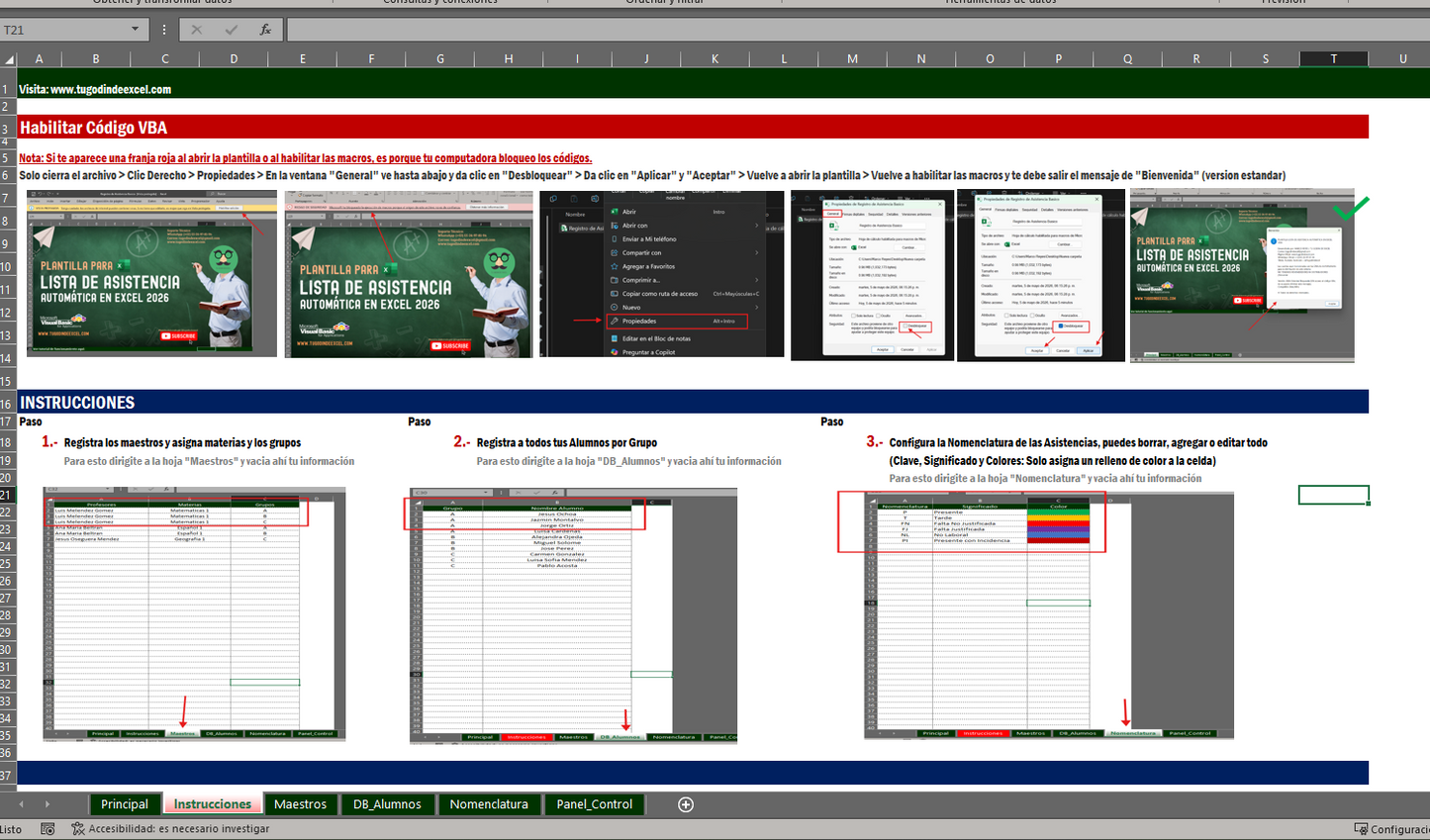The width and height of the screenshot is (1430, 840).
Task: Open Insert Function fx dialog
Action: (x=265, y=30)
